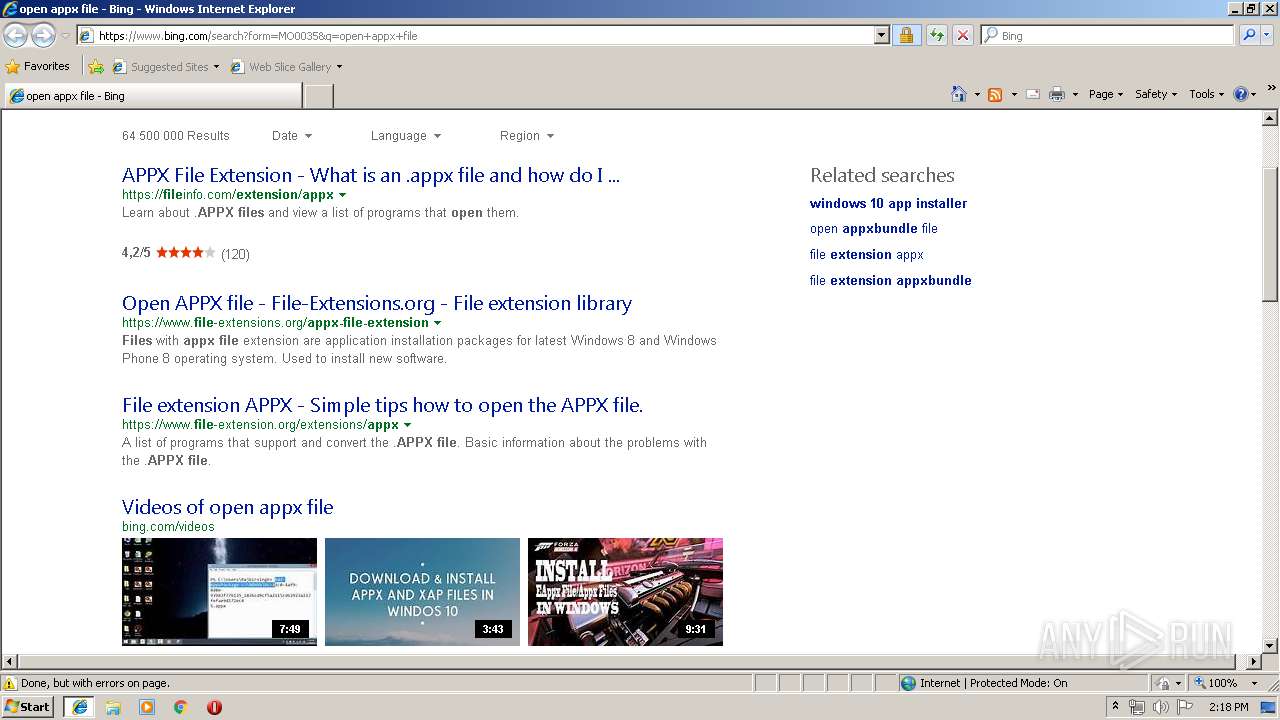Open the Windows Start button
This screenshot has height=720, width=1280.
[x=28, y=706]
